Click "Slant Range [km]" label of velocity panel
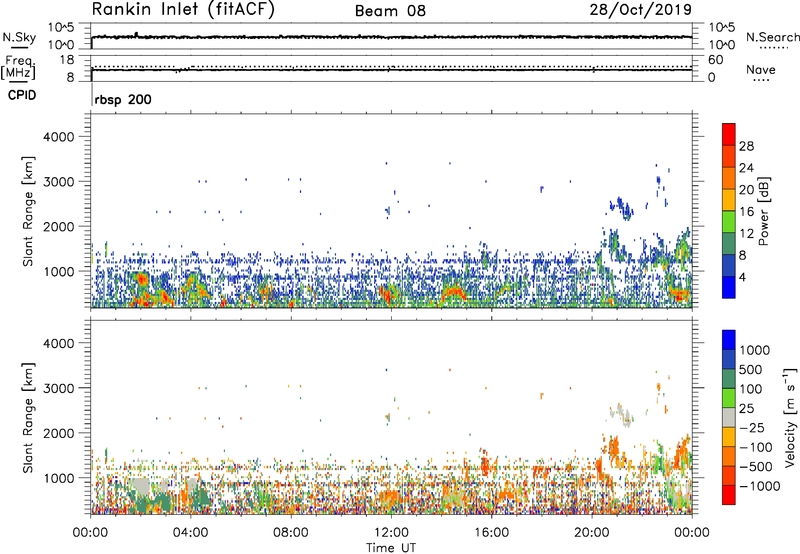The width and height of the screenshot is (800, 554). coord(28,418)
